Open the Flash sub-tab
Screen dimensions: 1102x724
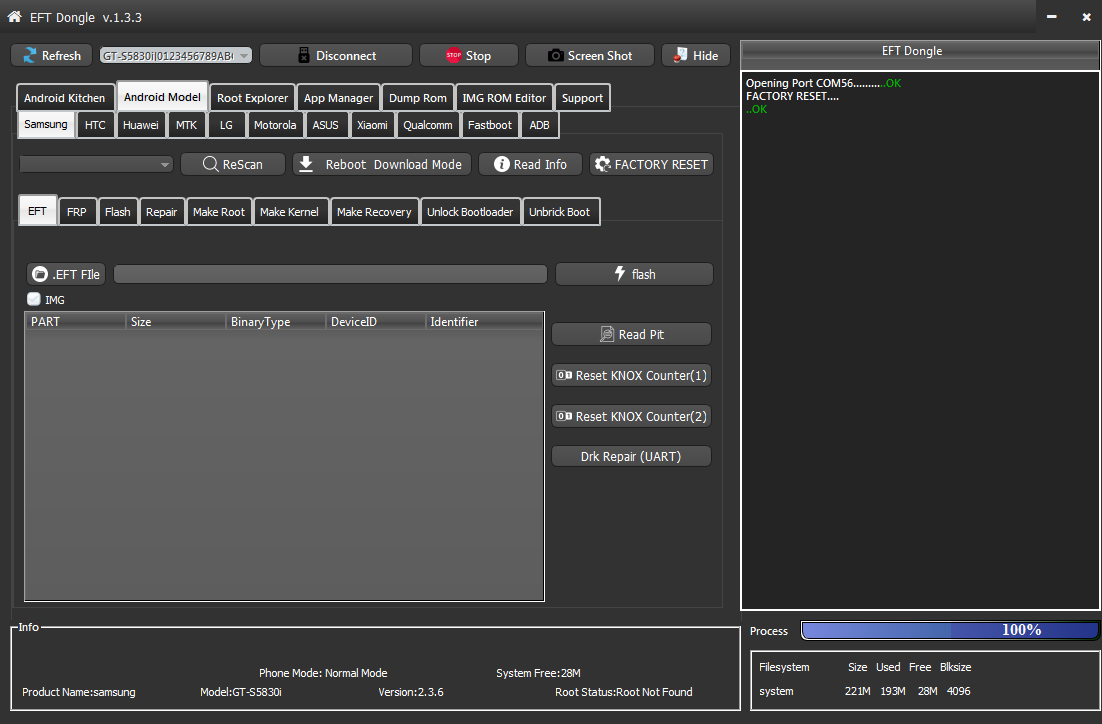coord(117,212)
